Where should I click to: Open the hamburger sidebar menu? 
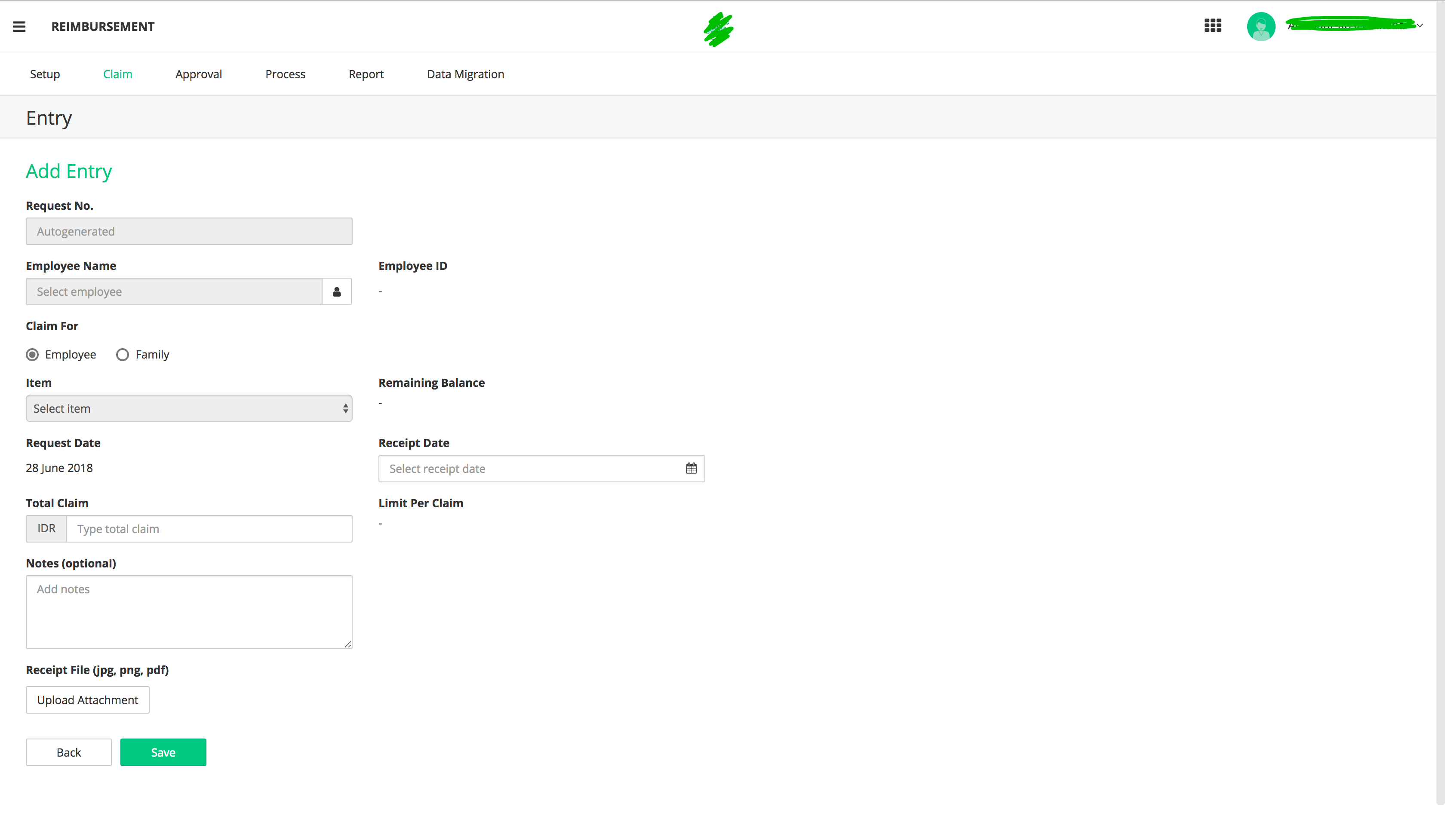[19, 26]
